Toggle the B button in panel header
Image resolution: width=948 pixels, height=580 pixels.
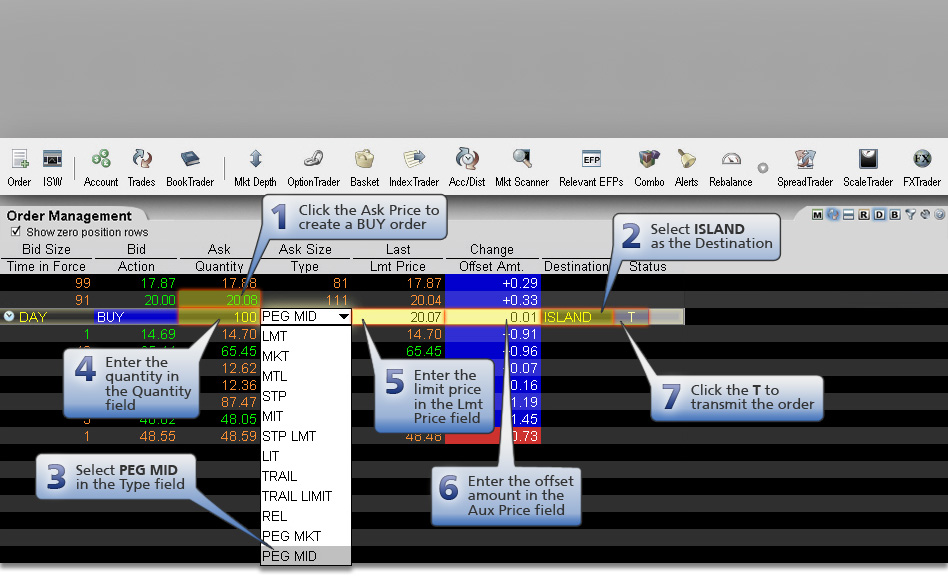(895, 215)
